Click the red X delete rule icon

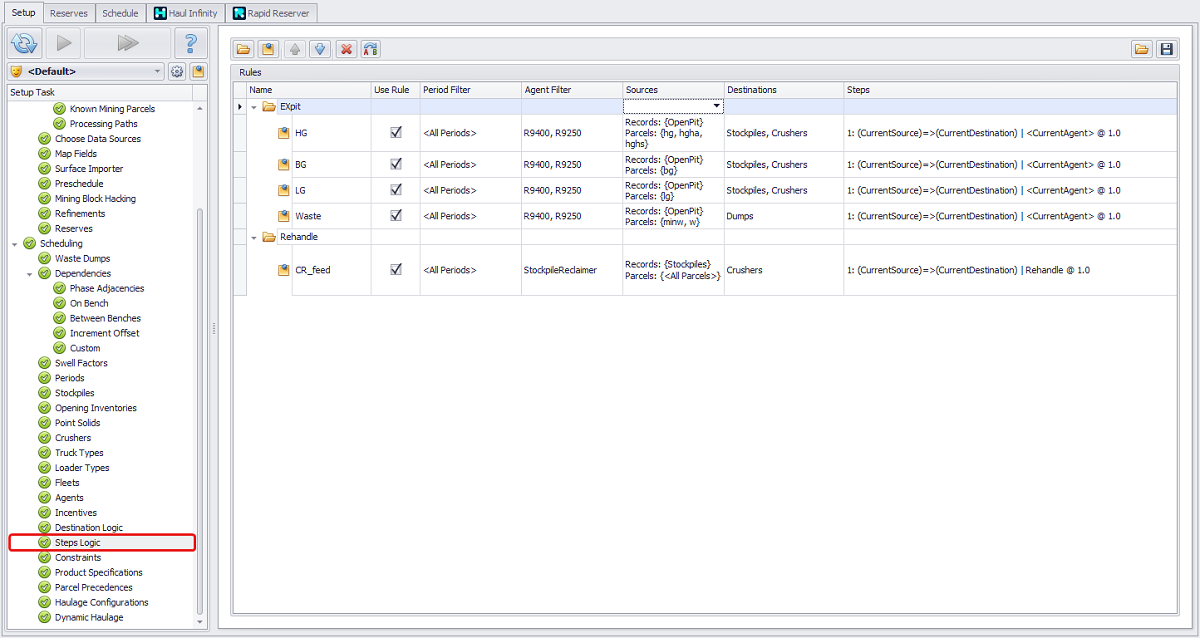(x=345, y=49)
